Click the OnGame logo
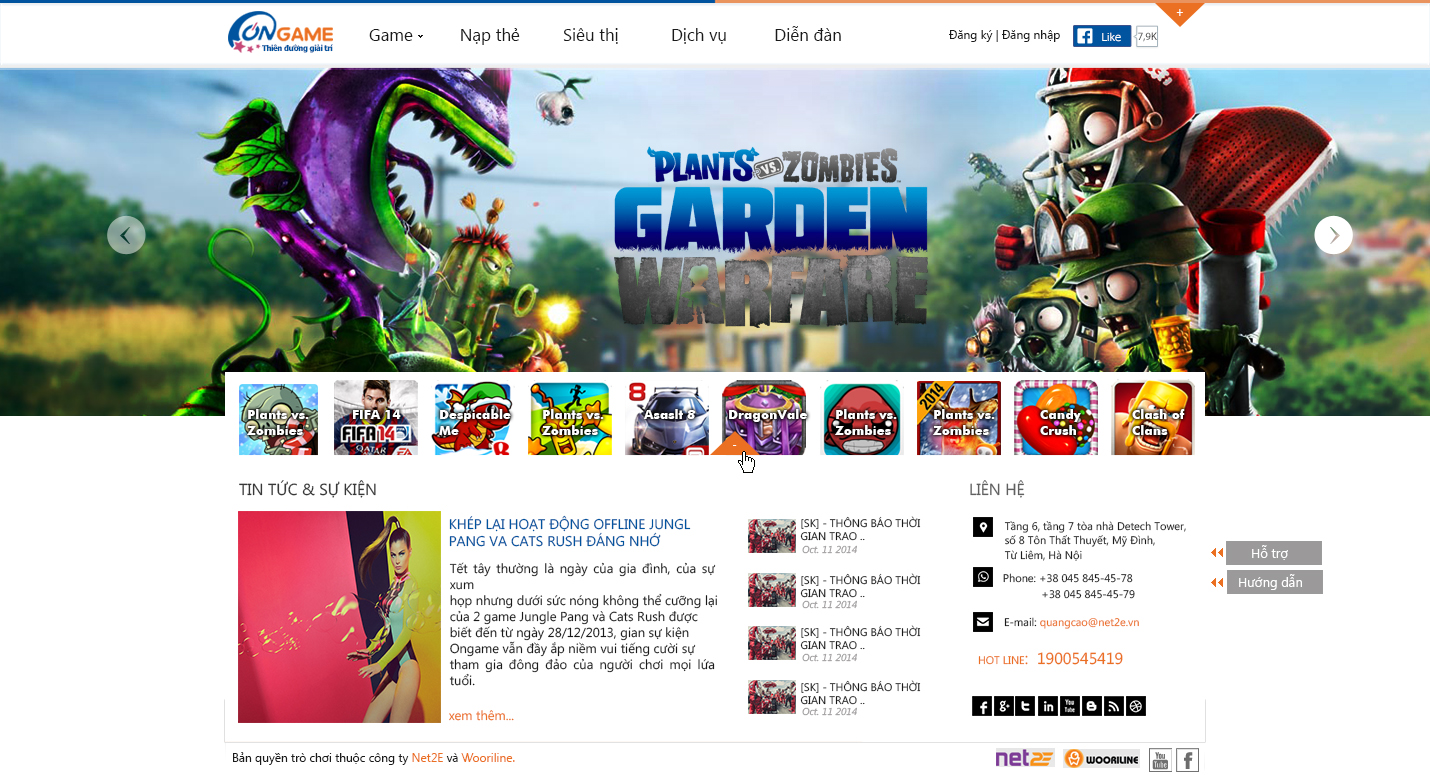 click(x=281, y=33)
